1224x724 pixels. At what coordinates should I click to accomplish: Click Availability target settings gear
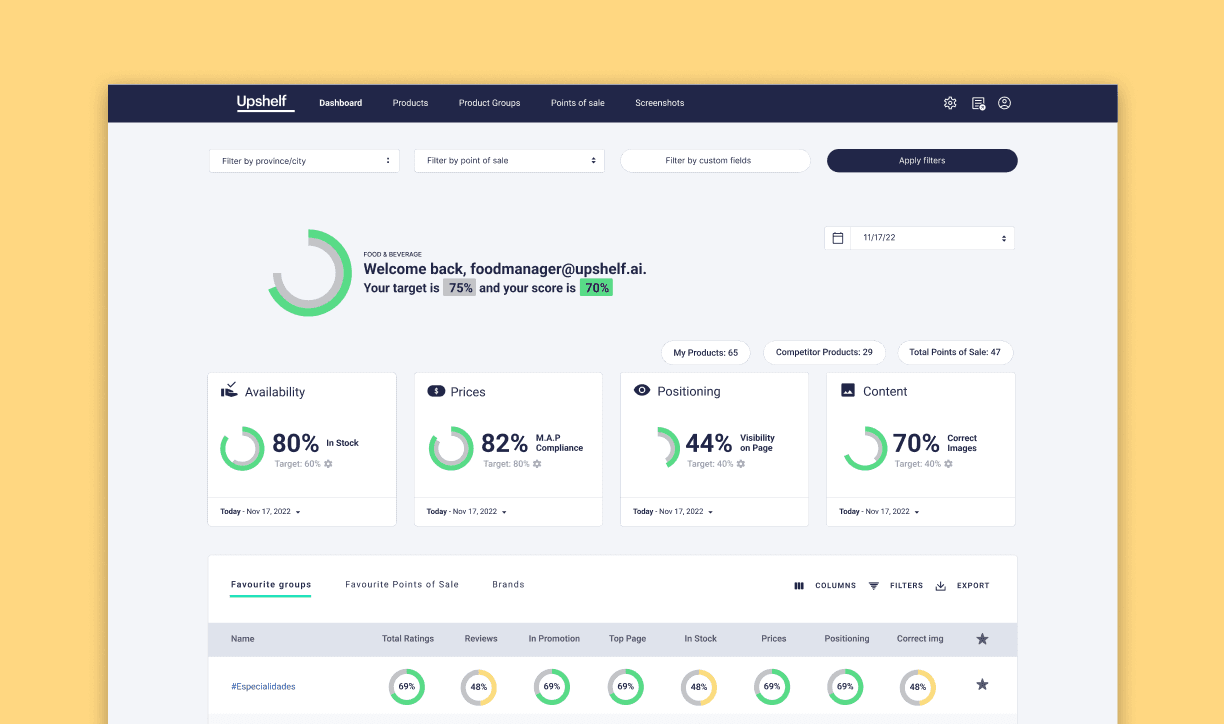point(328,464)
